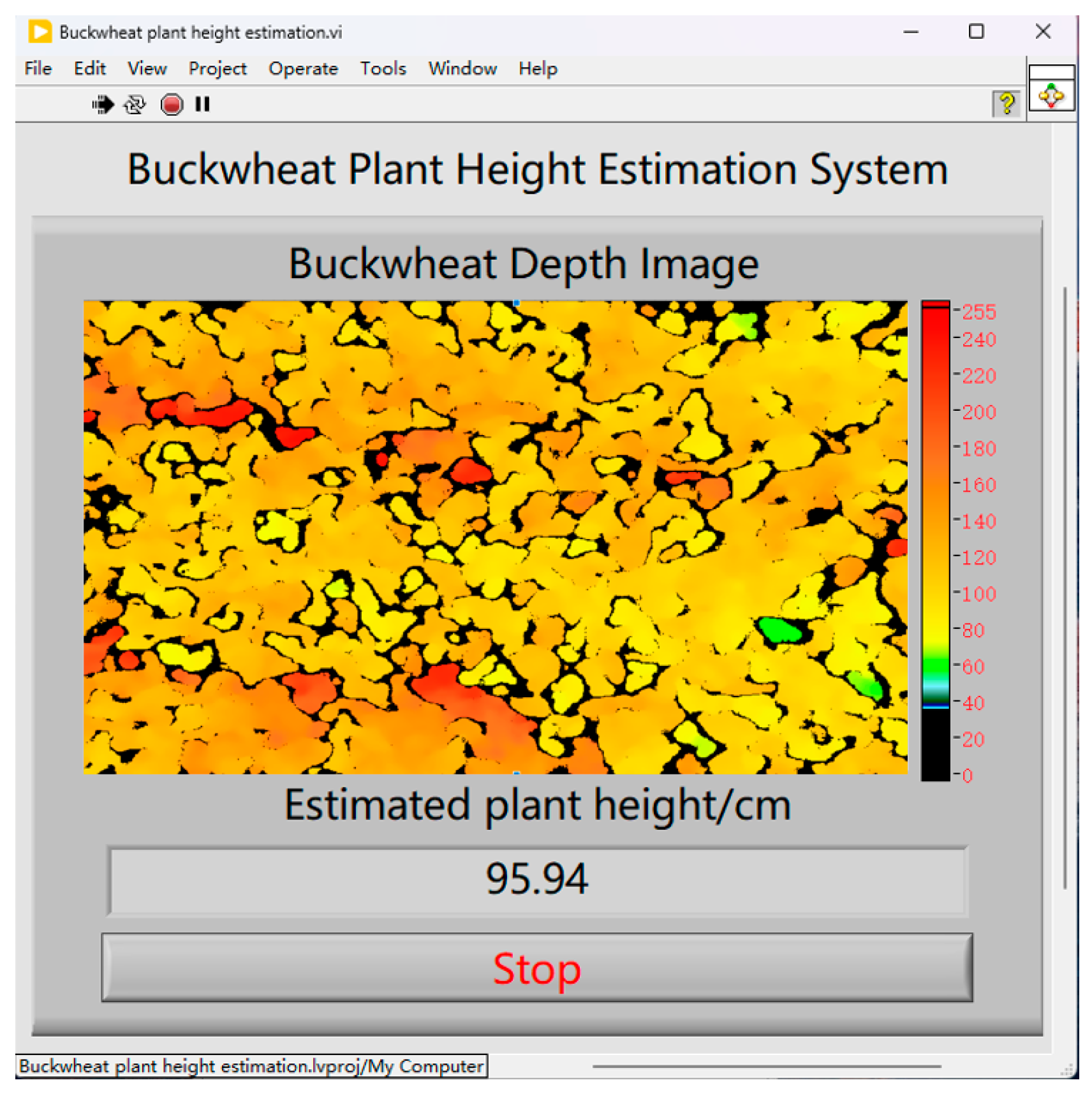Click the depth color ramp legend

click(x=935, y=540)
